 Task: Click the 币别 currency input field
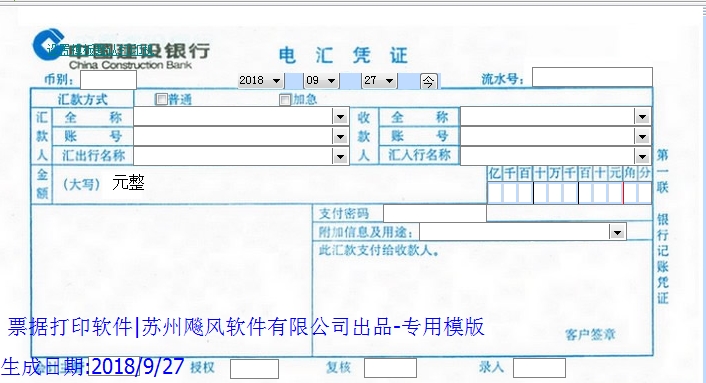(x=108, y=80)
